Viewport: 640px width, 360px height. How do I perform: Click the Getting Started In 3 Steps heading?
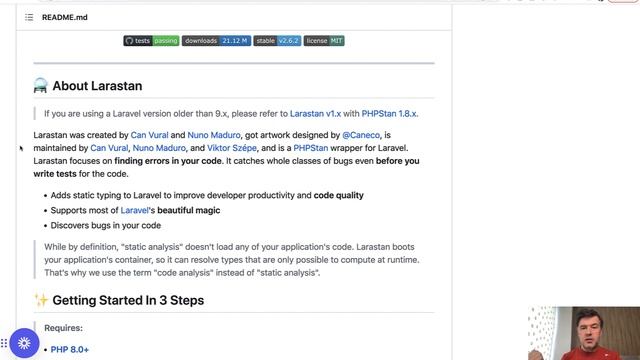click(128, 300)
